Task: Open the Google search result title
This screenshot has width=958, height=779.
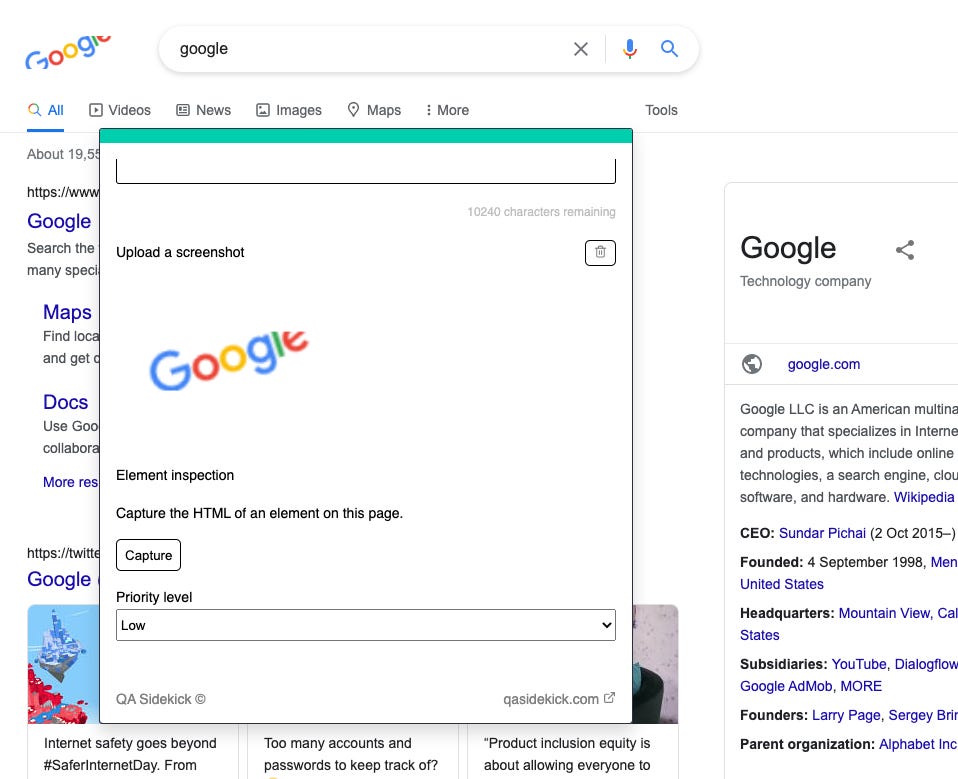Action: 59,221
